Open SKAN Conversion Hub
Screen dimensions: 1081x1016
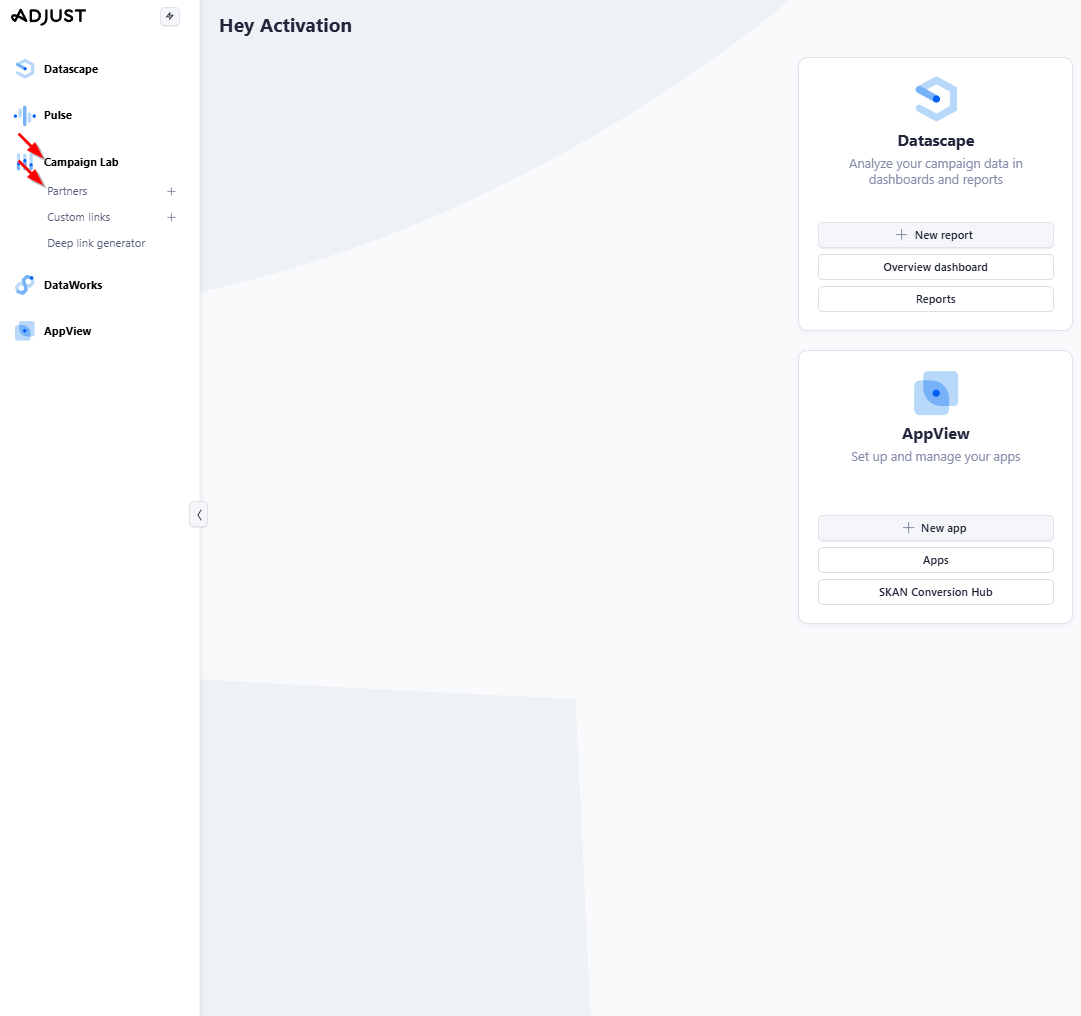(936, 592)
